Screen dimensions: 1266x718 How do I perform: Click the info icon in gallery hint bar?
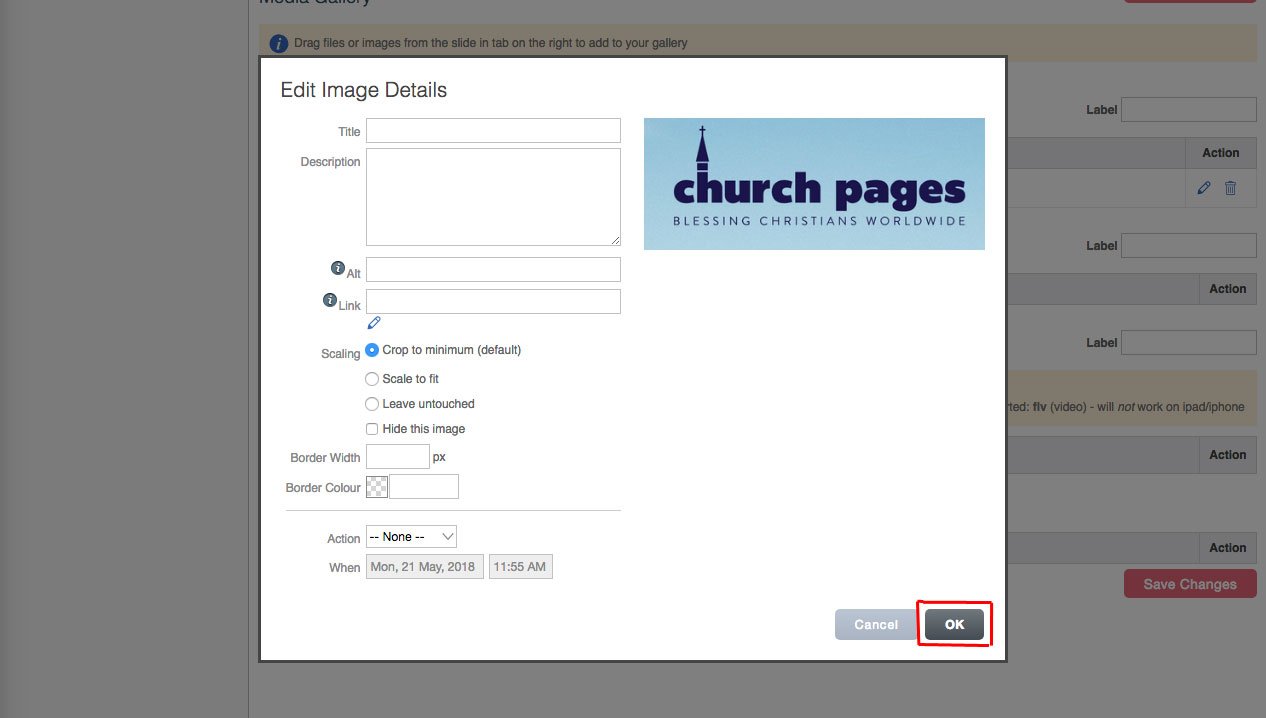279,43
